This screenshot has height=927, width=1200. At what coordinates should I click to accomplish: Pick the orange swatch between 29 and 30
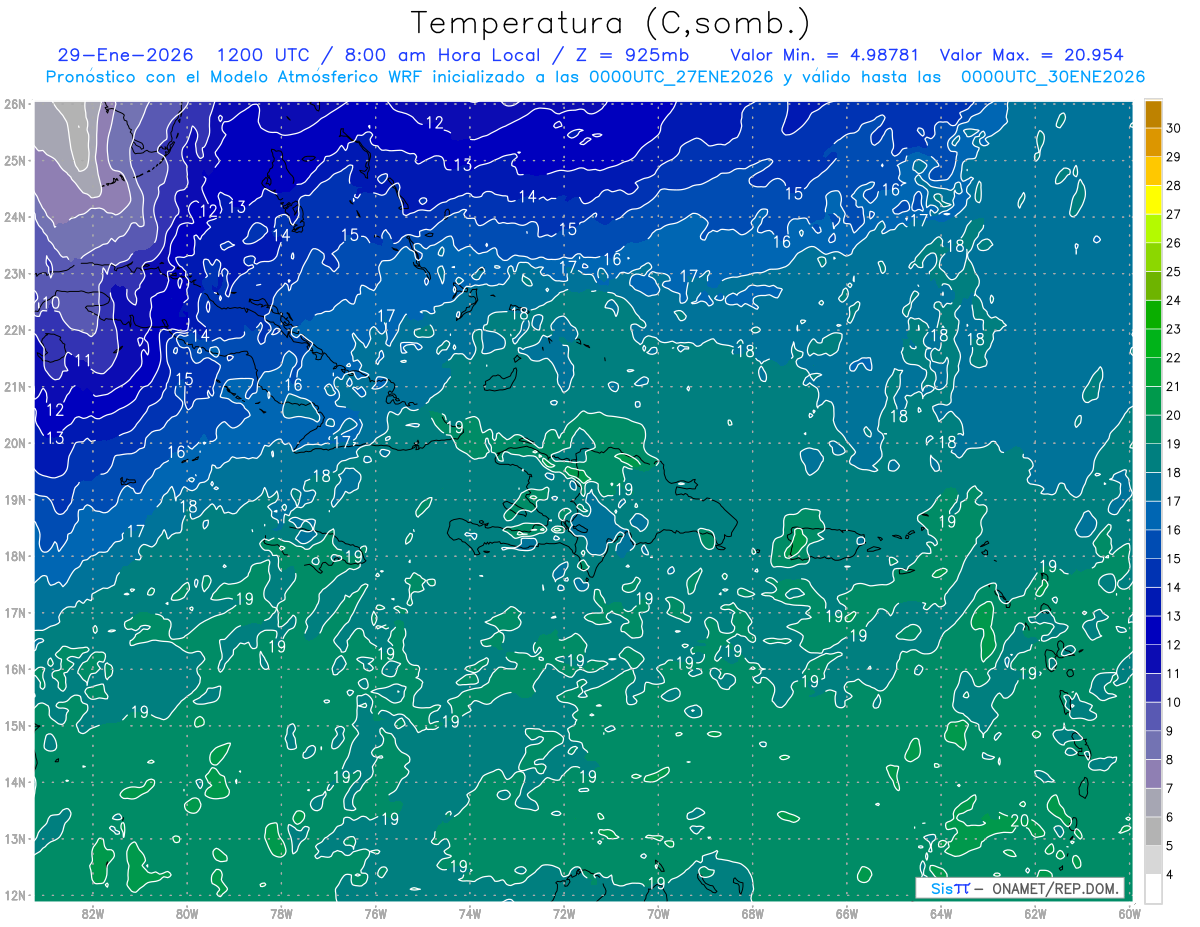tap(1153, 142)
